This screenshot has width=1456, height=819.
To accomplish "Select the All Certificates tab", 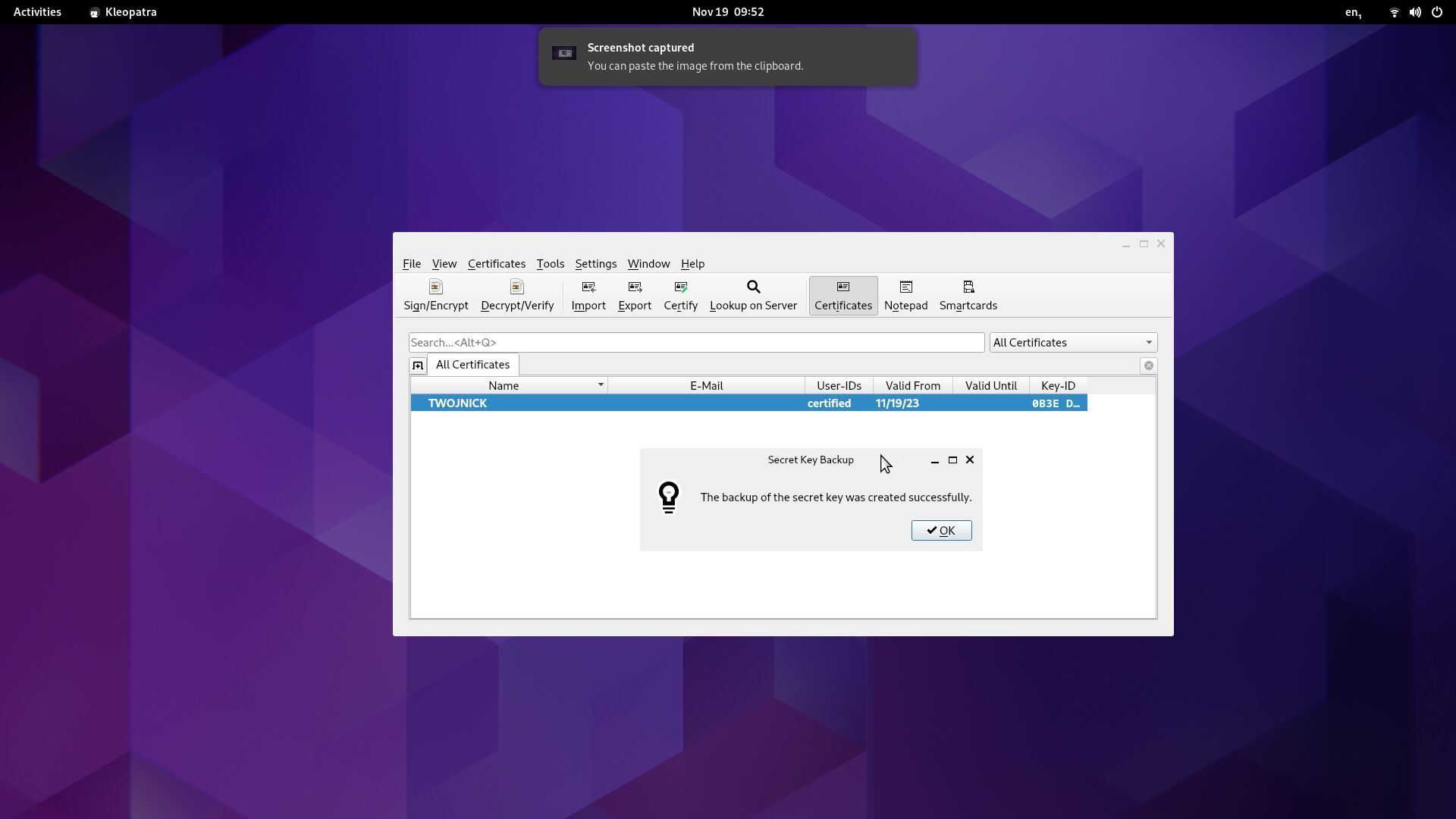I will (472, 365).
